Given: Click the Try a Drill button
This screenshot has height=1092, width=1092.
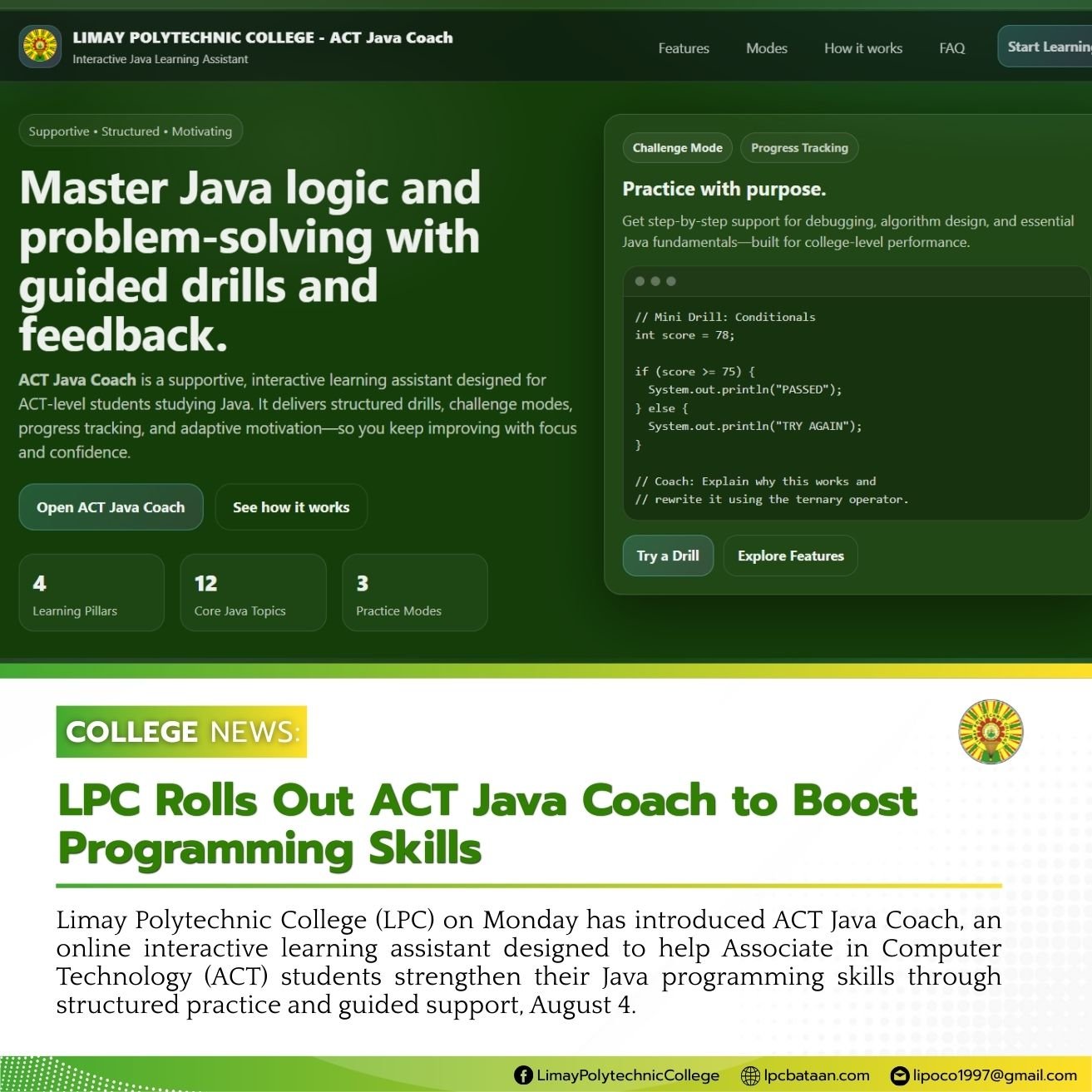Looking at the screenshot, I should pos(668,556).
